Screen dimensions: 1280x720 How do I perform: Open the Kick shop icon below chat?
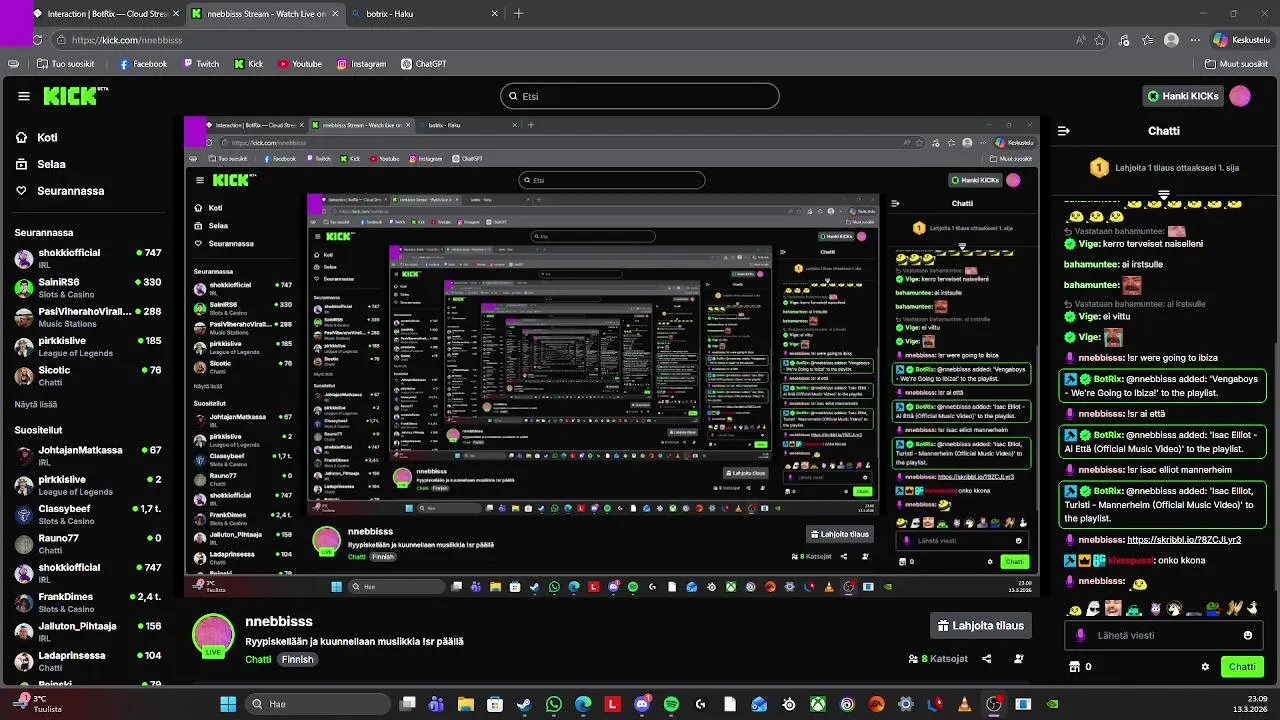[1075, 667]
